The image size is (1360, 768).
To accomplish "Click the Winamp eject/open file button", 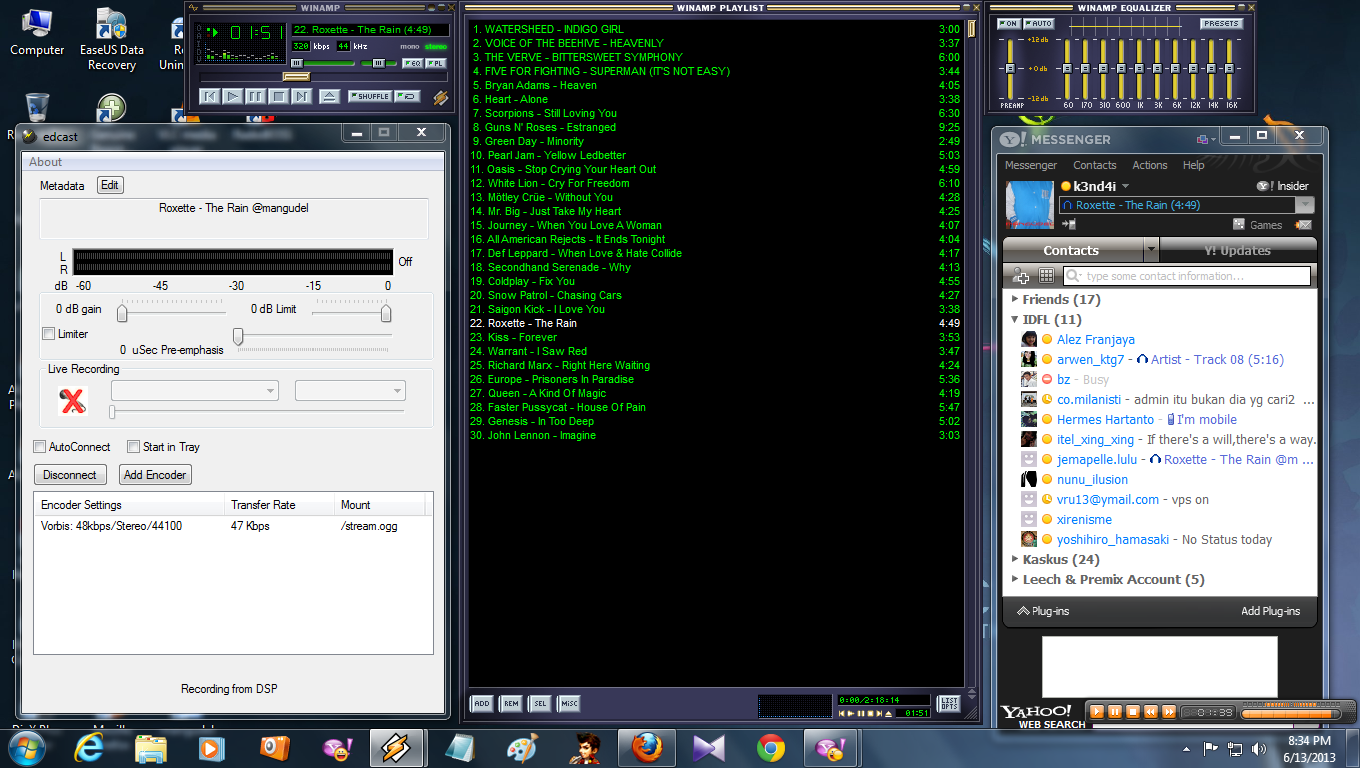I will click(x=329, y=96).
